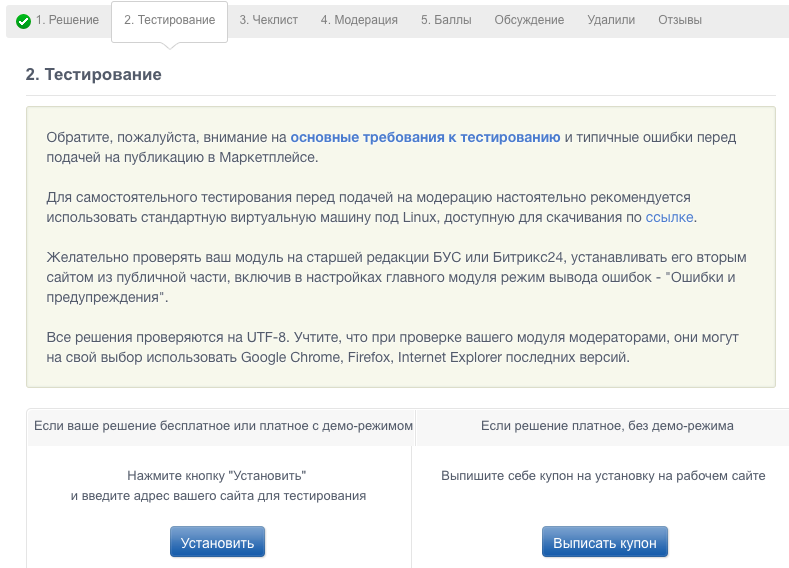This screenshot has height=568, width=789.
Task: Click the instruction text about pressing "Установить"
Action: (218, 486)
